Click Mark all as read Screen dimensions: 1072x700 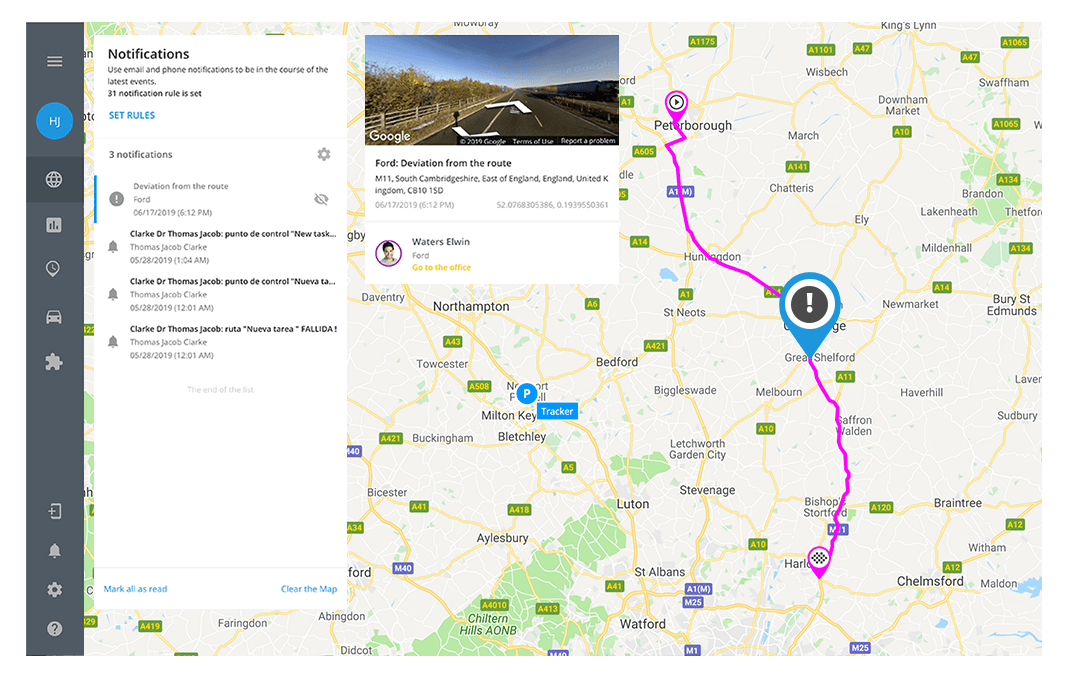click(135, 589)
